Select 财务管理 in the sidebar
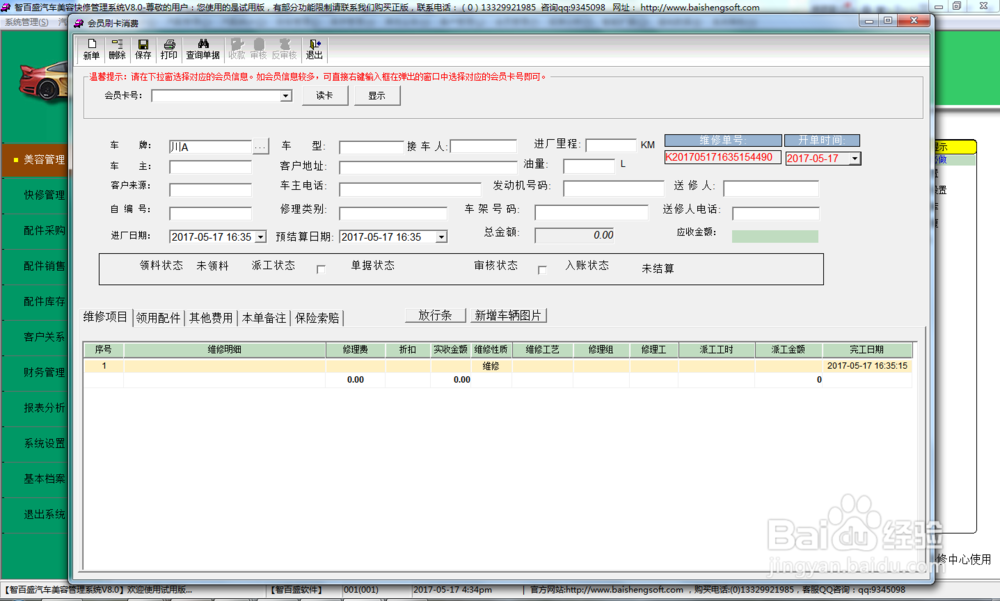 [x=37, y=372]
